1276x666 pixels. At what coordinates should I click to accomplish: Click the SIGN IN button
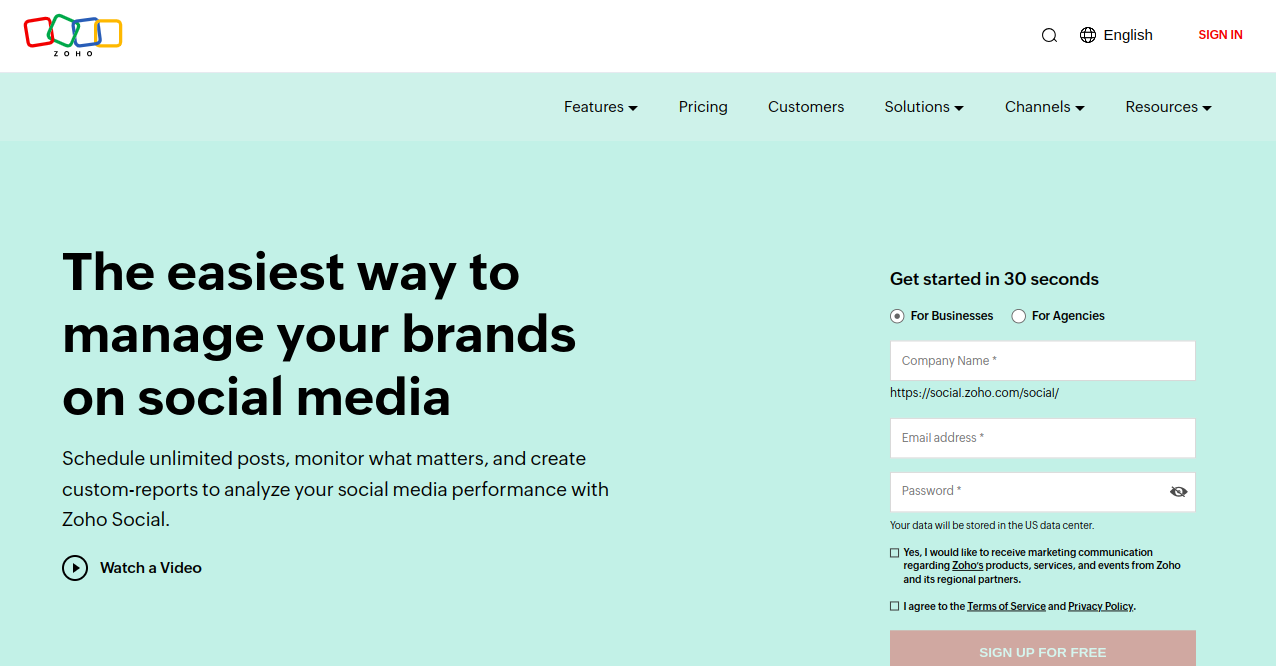coord(1220,35)
